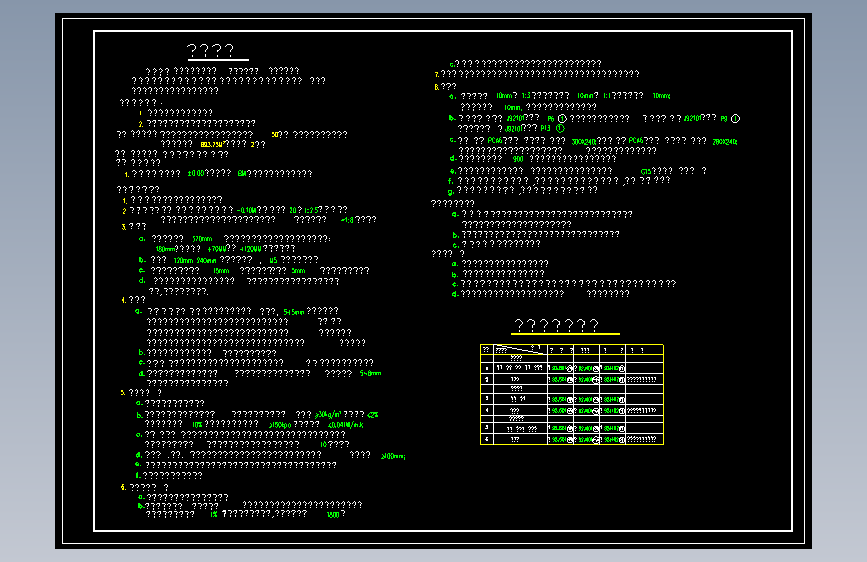Screen dimensions: 867x562
Task: Click the green "570mm" dimension text
Action: point(202,239)
